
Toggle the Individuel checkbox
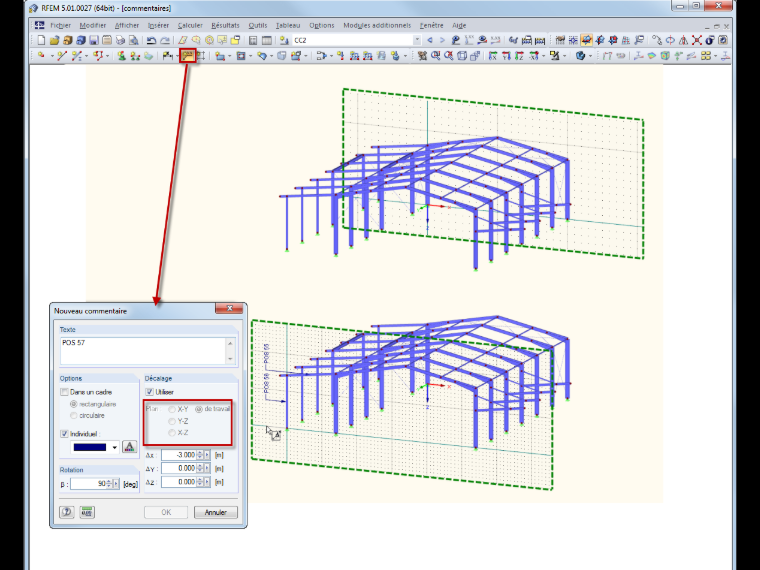pos(64,433)
